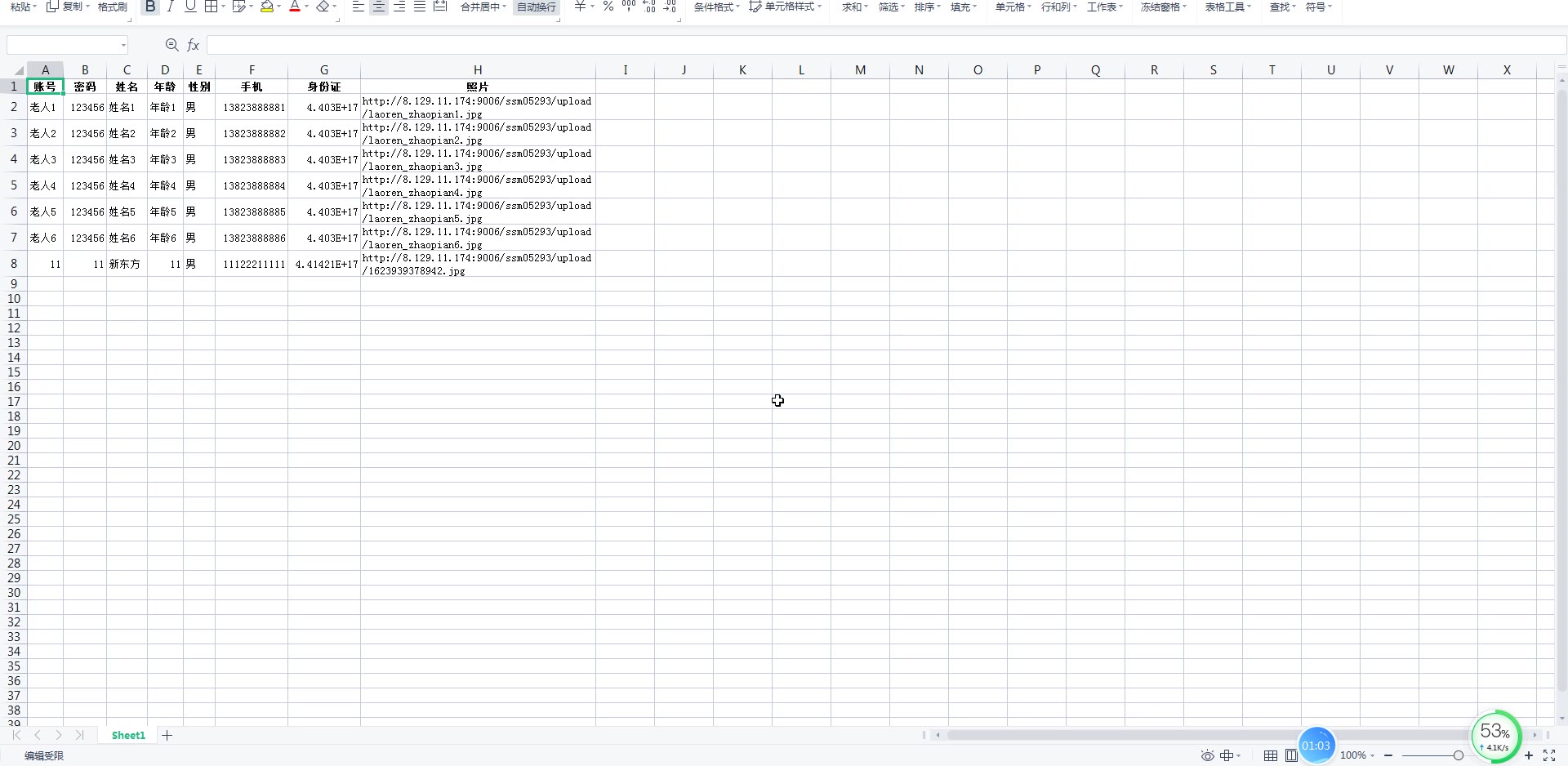Select the 照片 header cell
This screenshot has width=1568, height=766.
point(478,87)
